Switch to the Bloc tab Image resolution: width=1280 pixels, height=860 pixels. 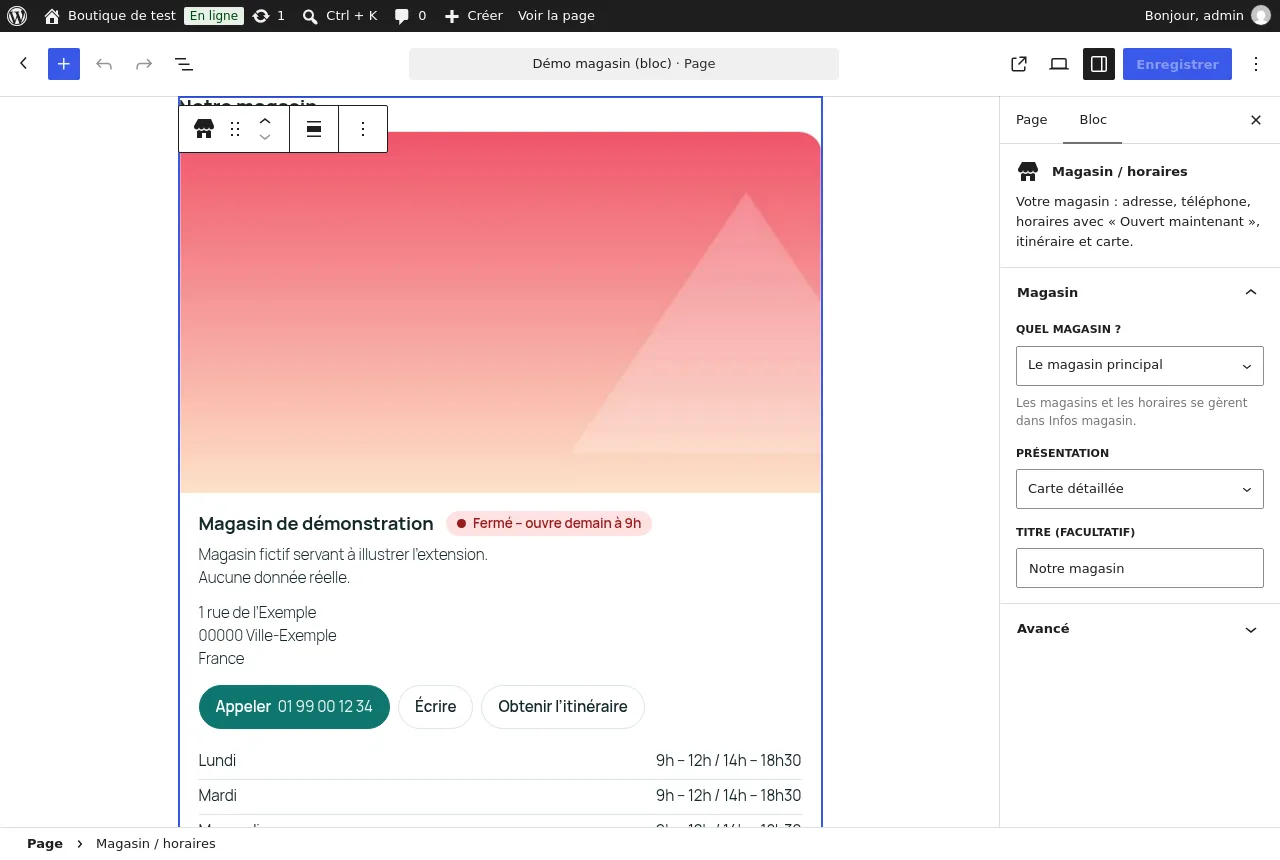[x=1093, y=120]
